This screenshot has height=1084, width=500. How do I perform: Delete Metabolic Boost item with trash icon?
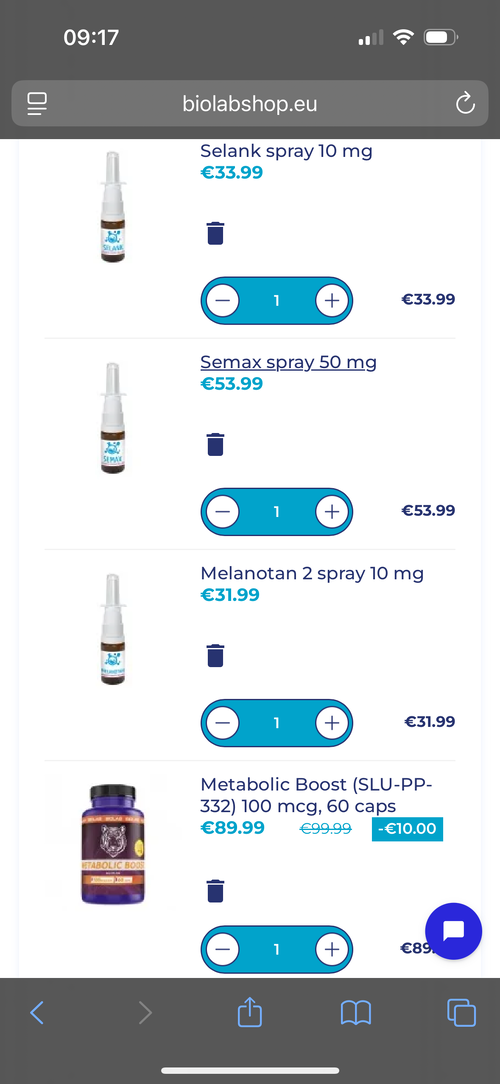click(x=216, y=890)
